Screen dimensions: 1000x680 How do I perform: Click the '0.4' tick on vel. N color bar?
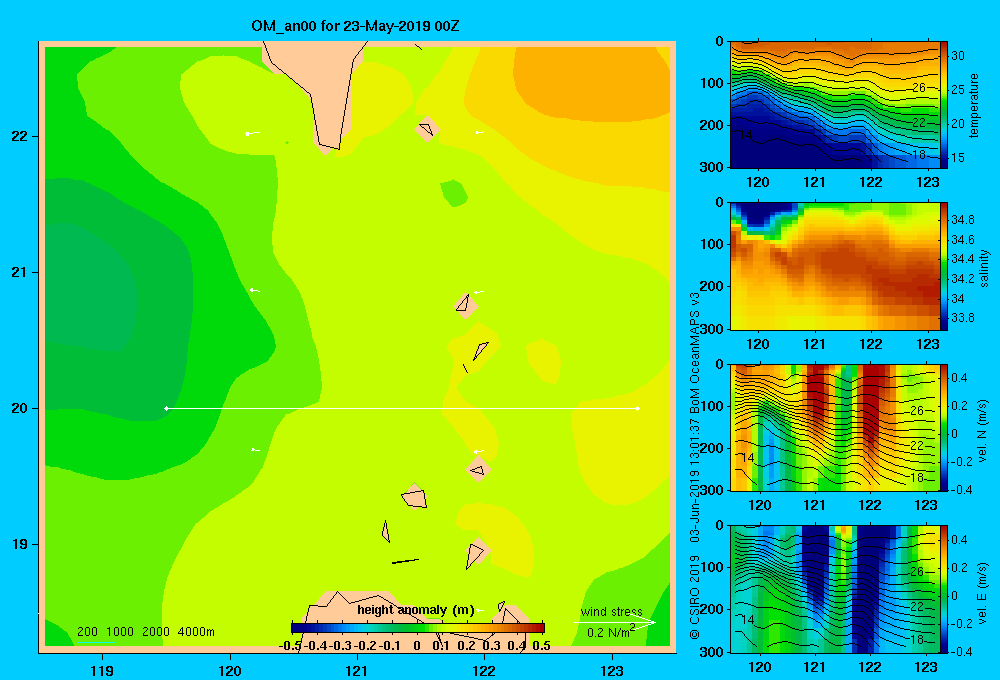tap(959, 378)
